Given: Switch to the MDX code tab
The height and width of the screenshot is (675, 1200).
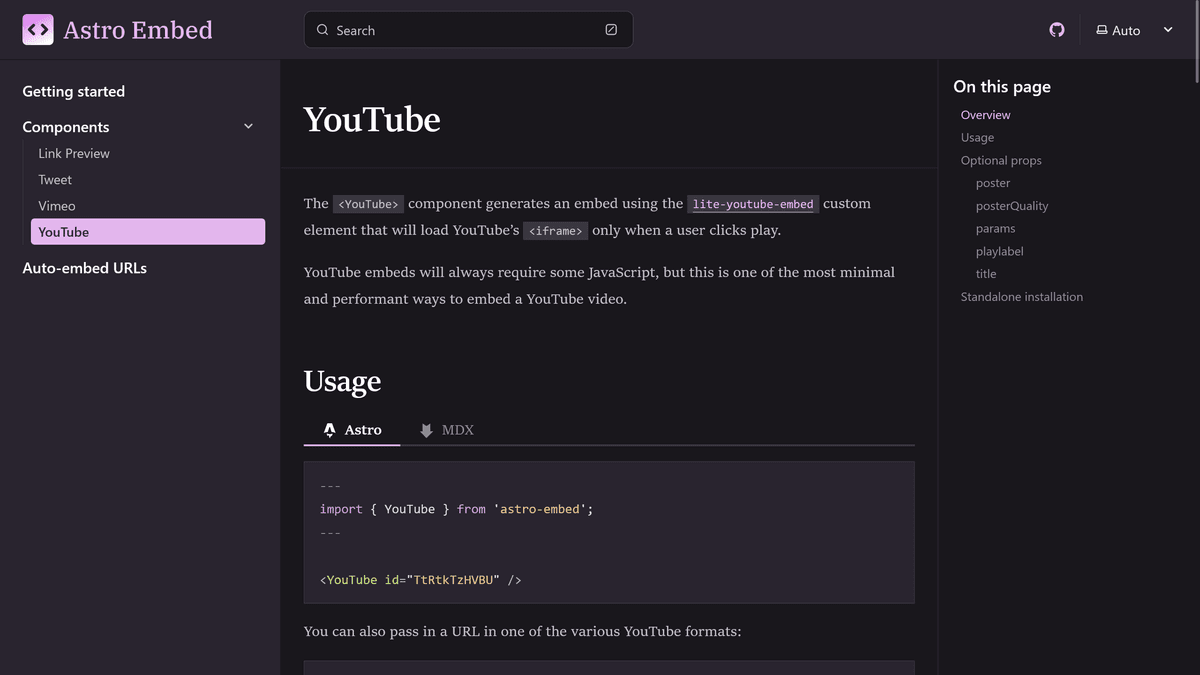Looking at the screenshot, I should (x=446, y=430).
